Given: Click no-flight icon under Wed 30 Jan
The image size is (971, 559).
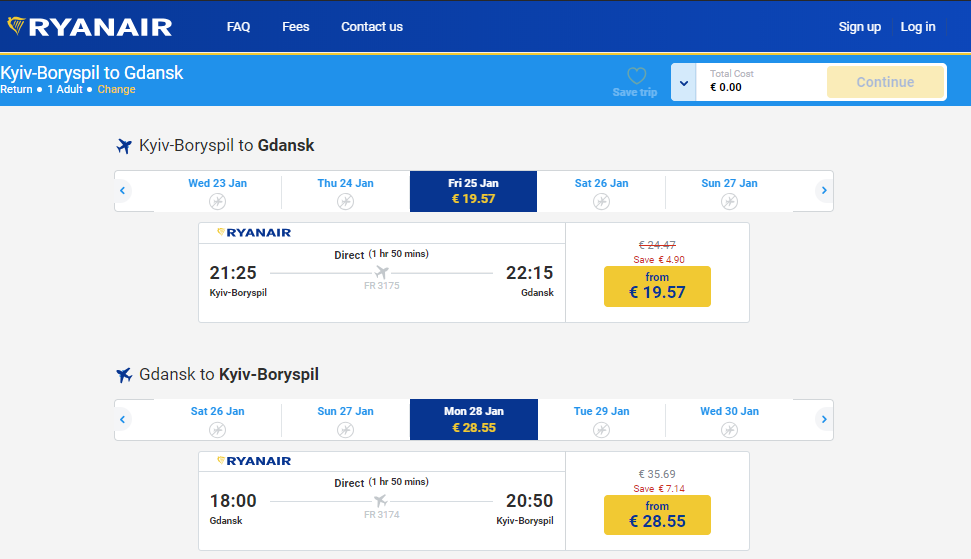Looking at the screenshot, I should 729,429.
